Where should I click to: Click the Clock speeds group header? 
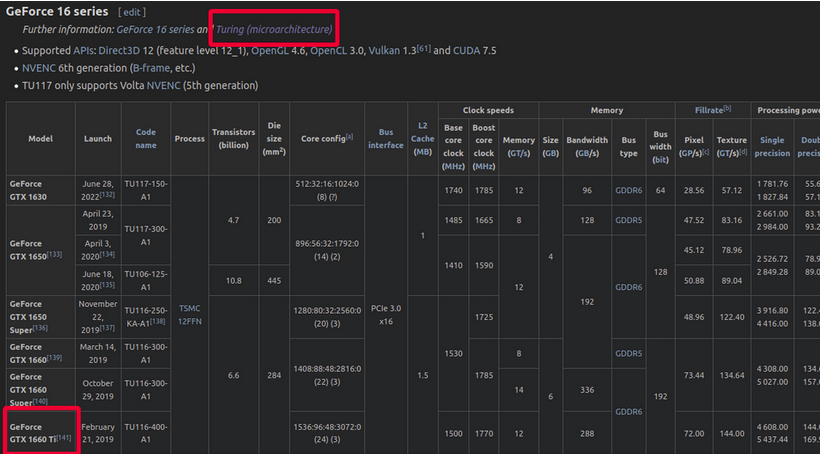[x=488, y=110]
